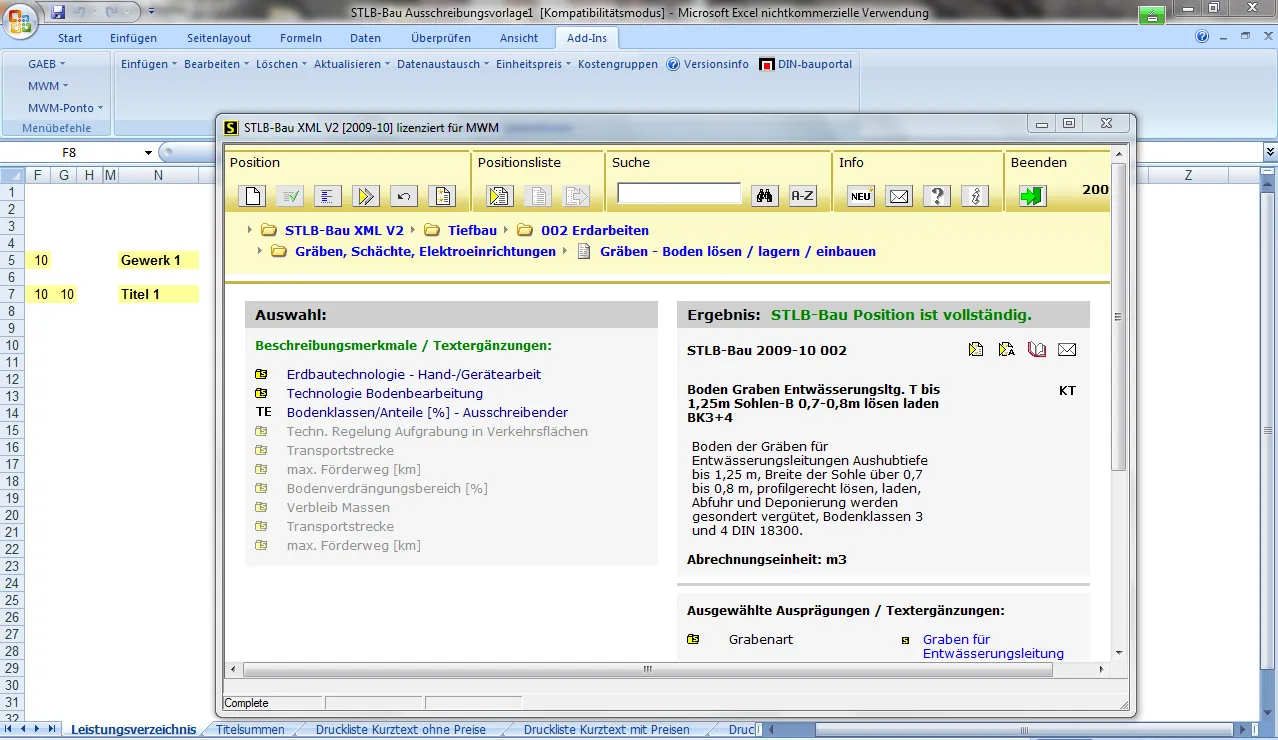This screenshot has height=740, width=1278.
Task: Click the Save icon in the quick access toolbar
Action: (x=58, y=12)
